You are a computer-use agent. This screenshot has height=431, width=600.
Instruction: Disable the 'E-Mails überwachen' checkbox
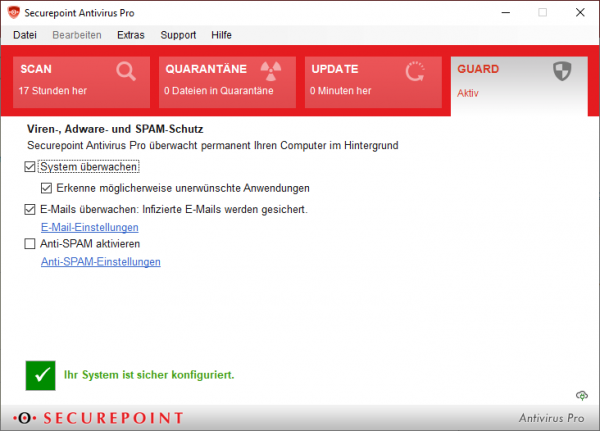point(30,210)
